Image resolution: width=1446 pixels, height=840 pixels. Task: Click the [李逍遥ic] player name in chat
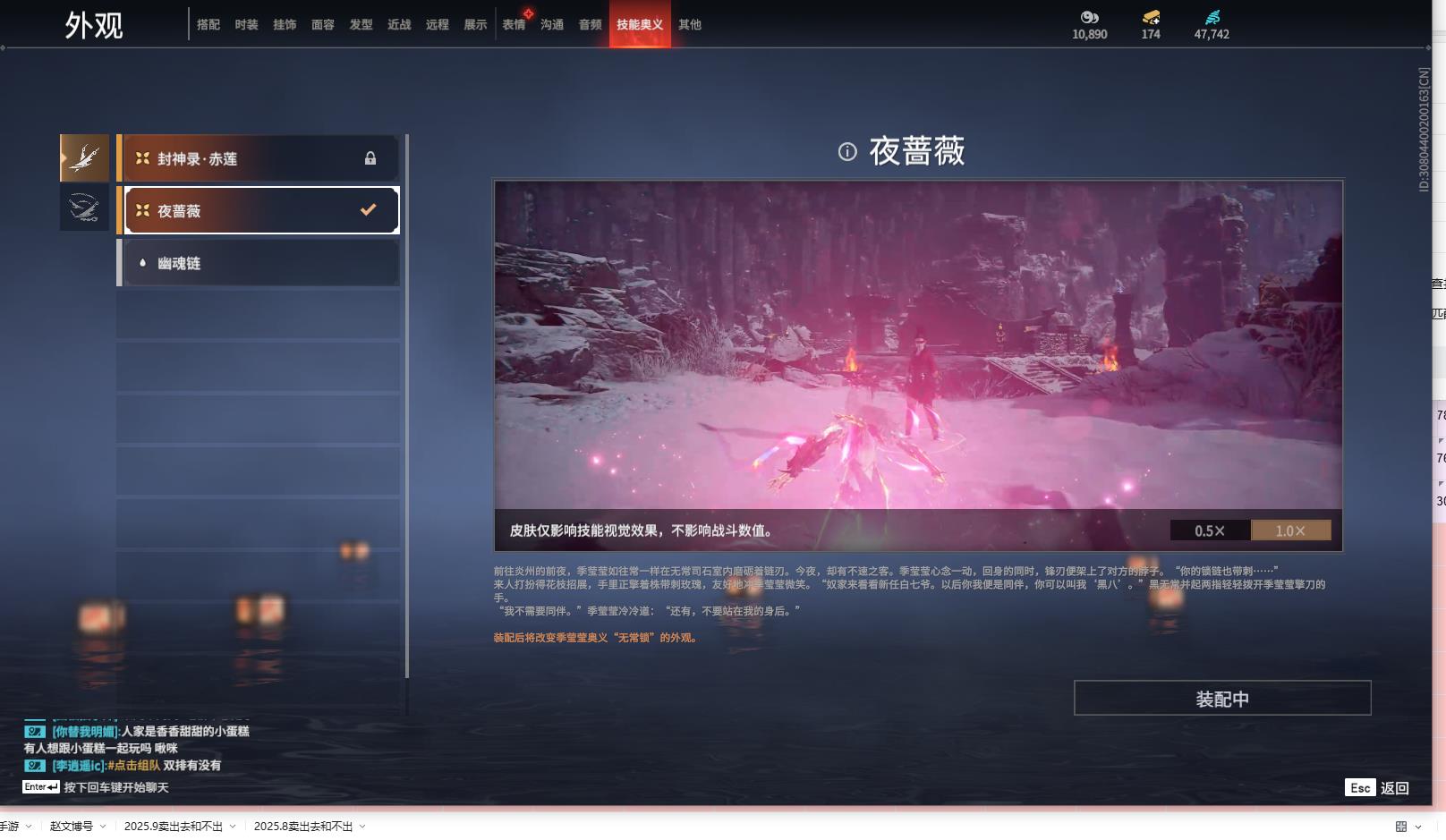point(79,766)
